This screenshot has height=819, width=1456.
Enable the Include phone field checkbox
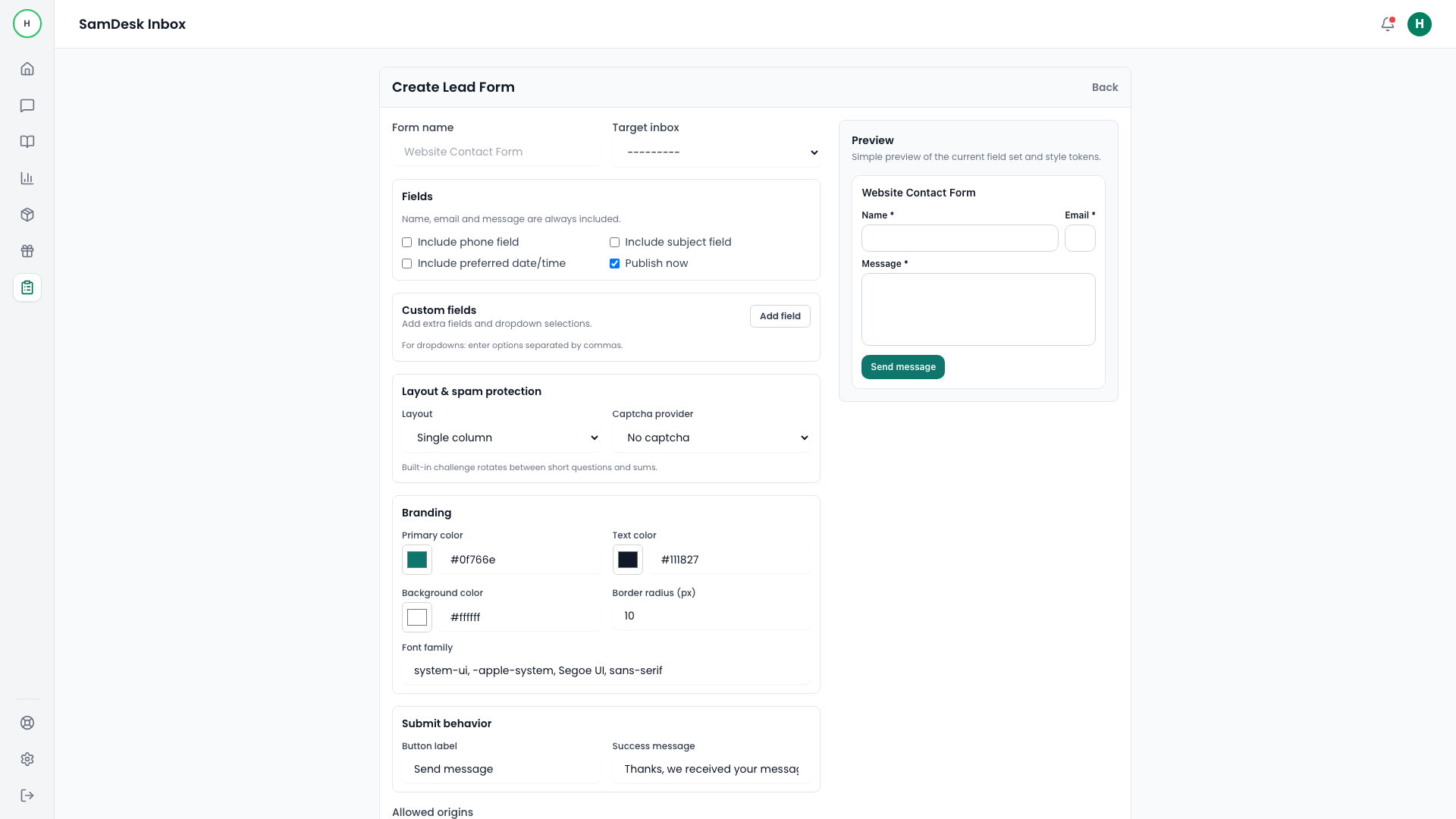407,242
